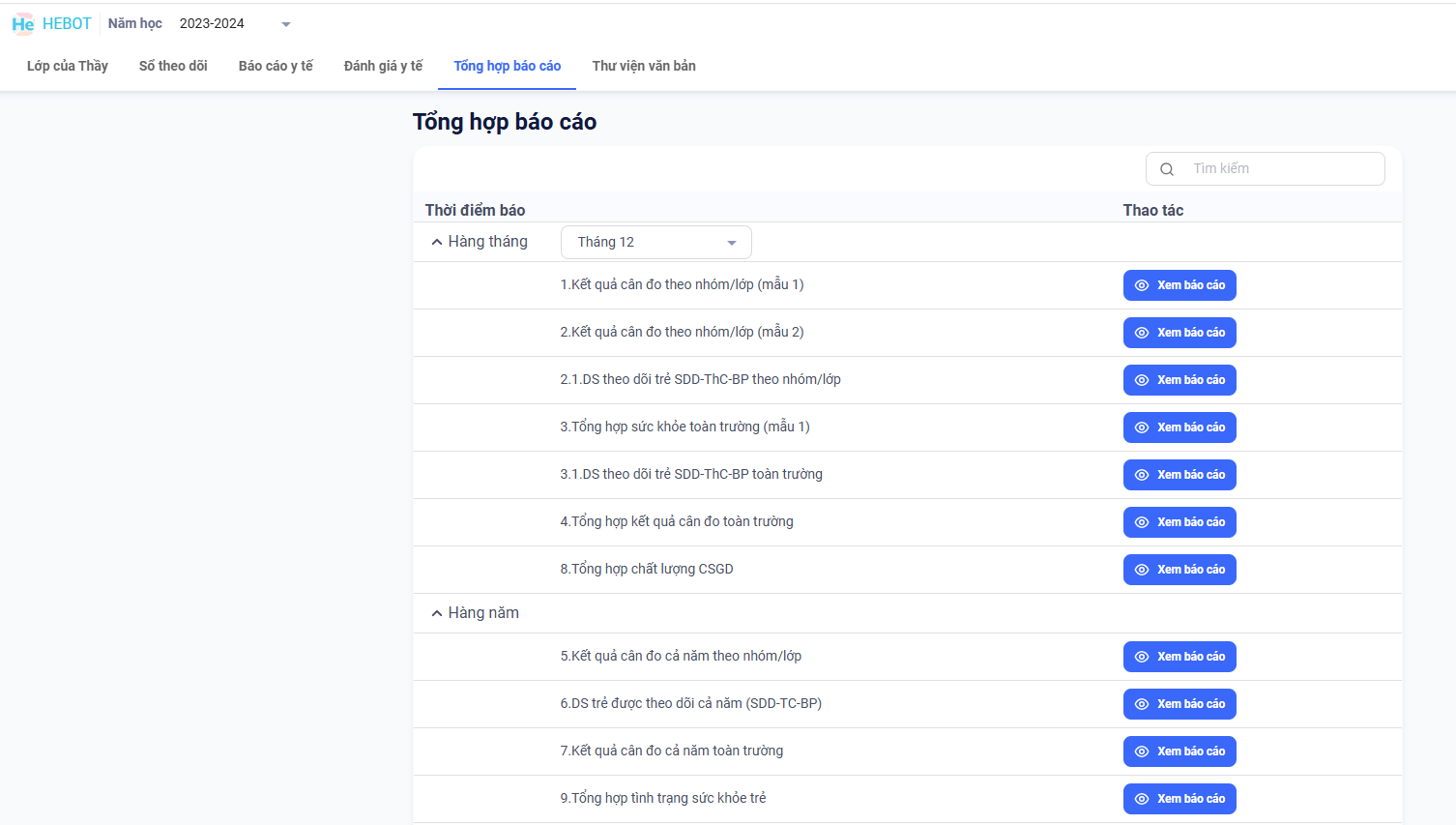Collapse the Hàng tháng section
1456x825 pixels.
[x=437, y=242]
